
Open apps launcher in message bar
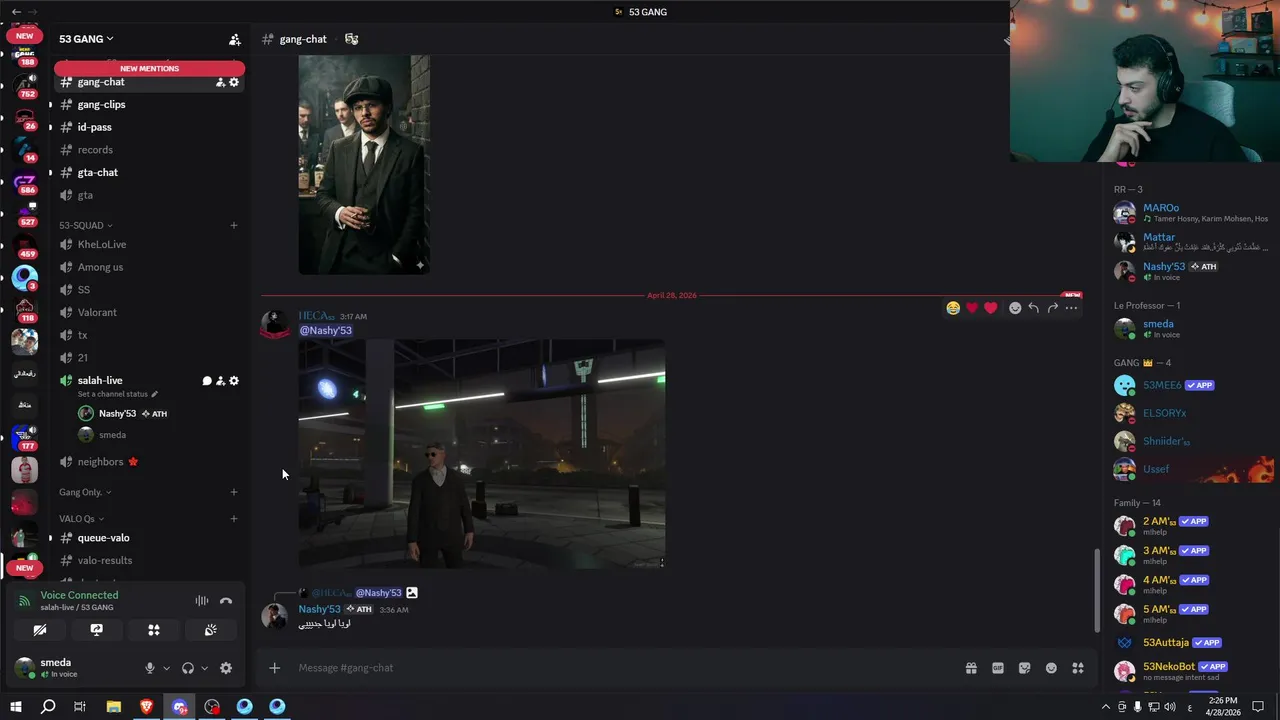point(1078,668)
